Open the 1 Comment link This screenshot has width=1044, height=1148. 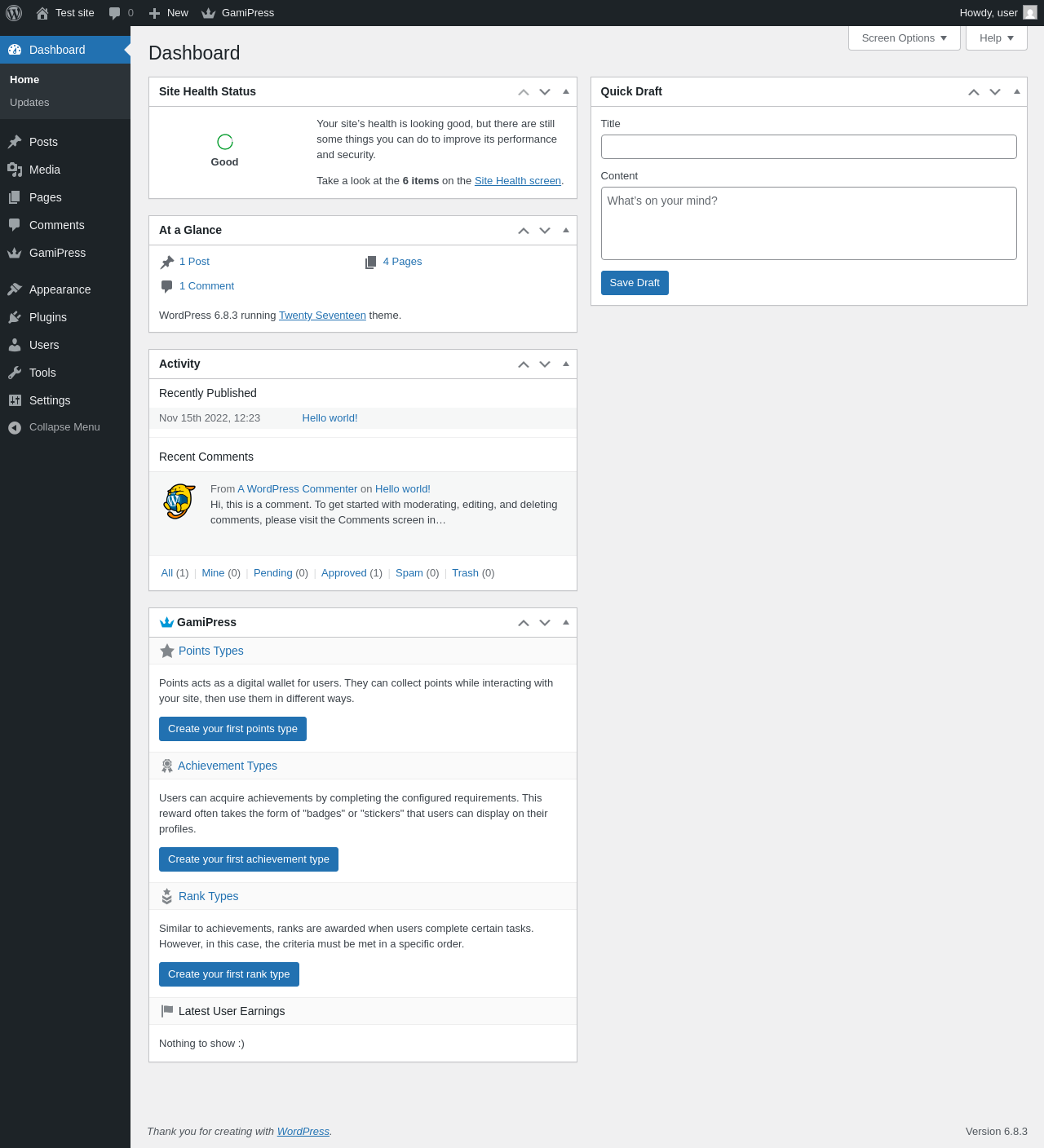tap(206, 286)
